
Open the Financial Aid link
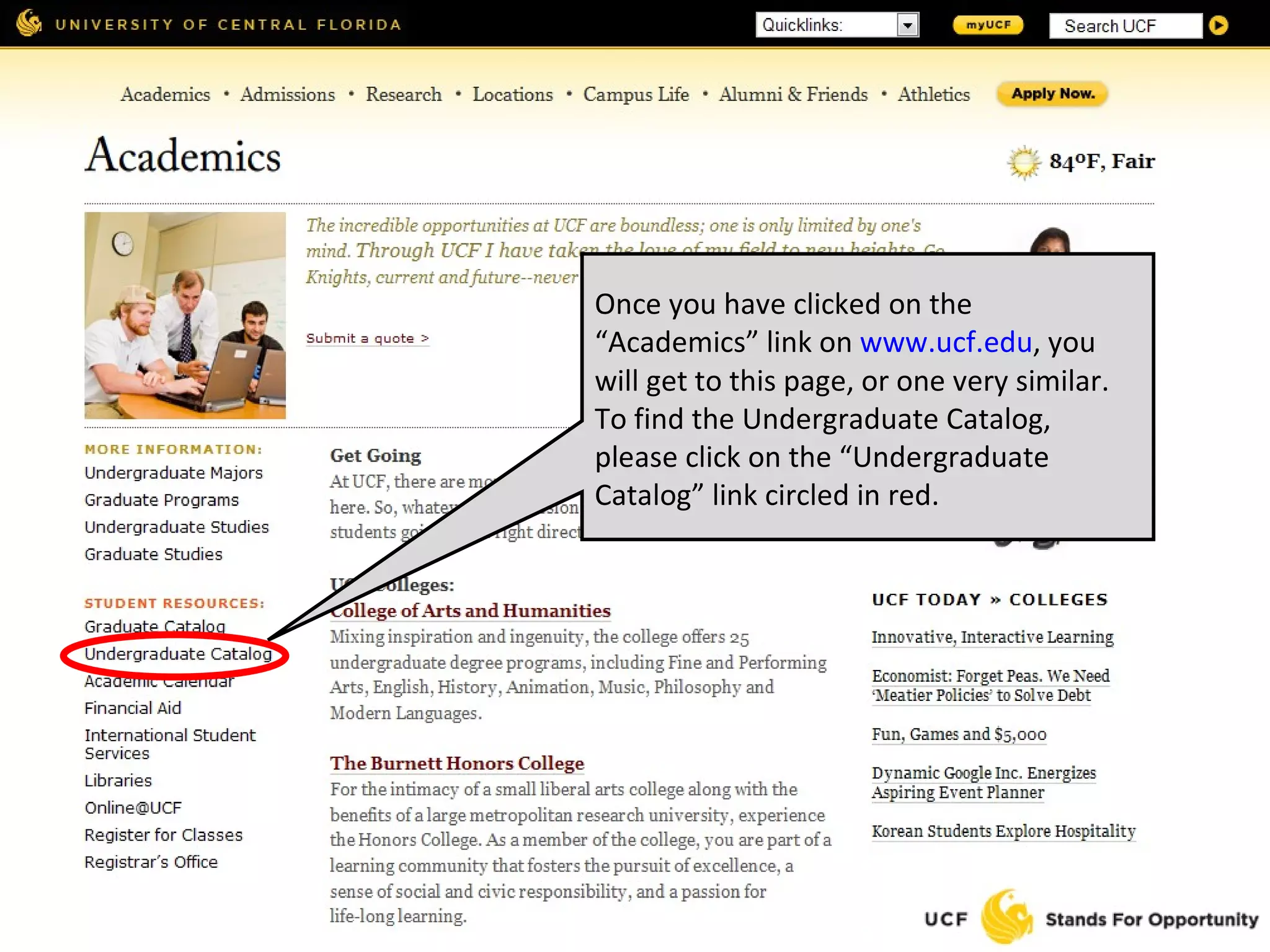click(x=133, y=708)
